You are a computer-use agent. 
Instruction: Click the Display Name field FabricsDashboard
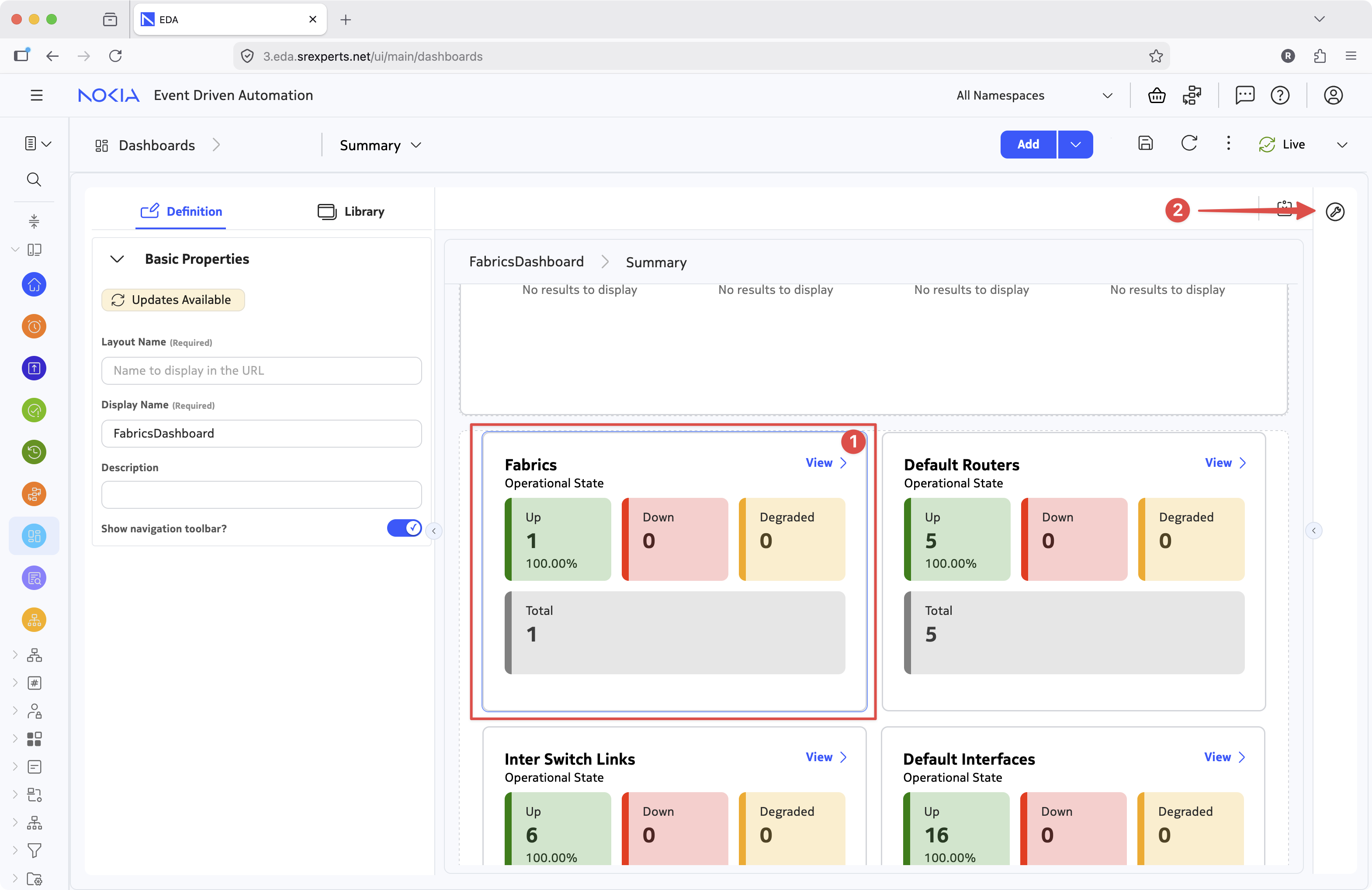point(261,433)
